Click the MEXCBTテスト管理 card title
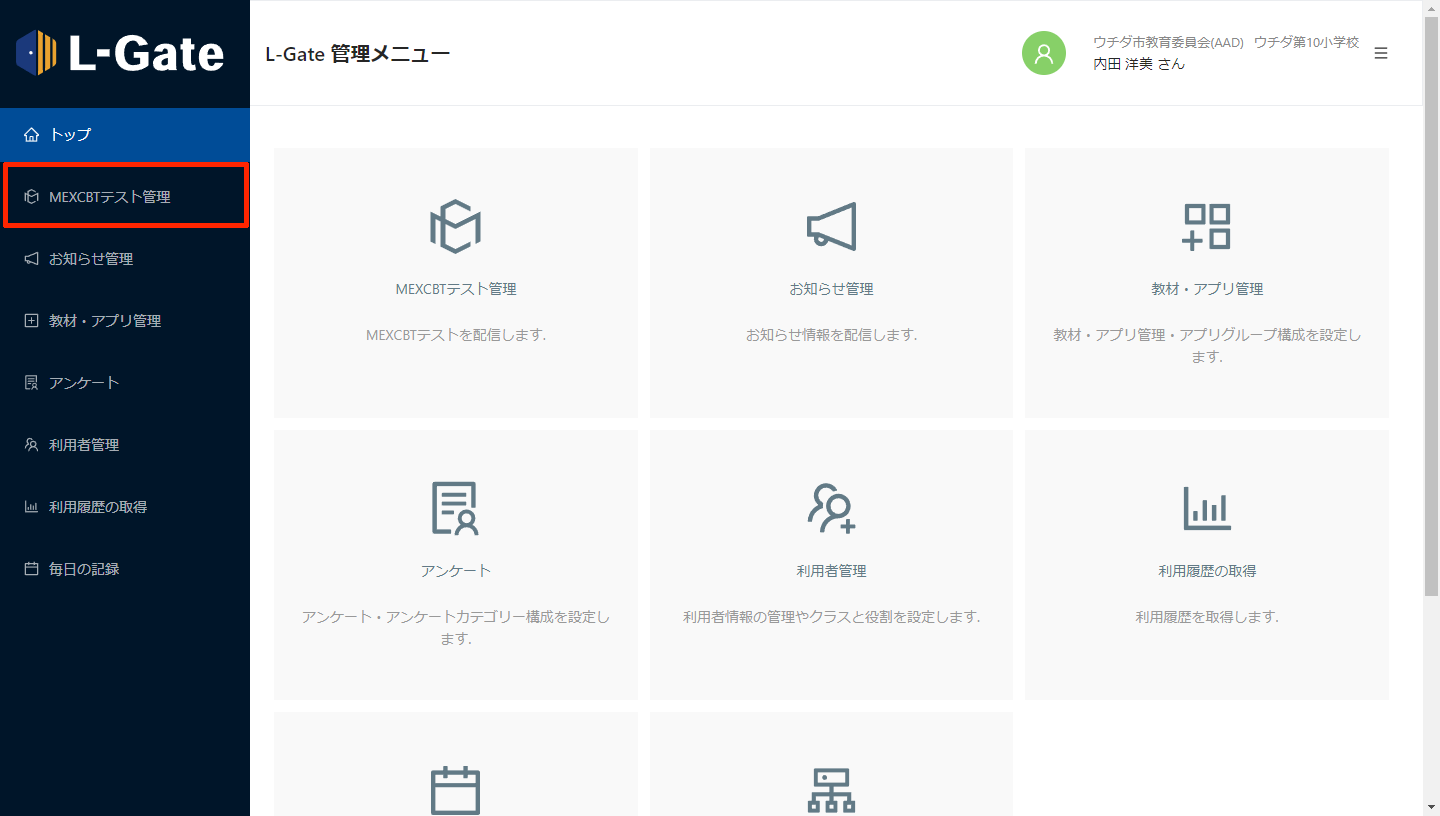Viewport: 1440px width, 816px height. (x=456, y=289)
